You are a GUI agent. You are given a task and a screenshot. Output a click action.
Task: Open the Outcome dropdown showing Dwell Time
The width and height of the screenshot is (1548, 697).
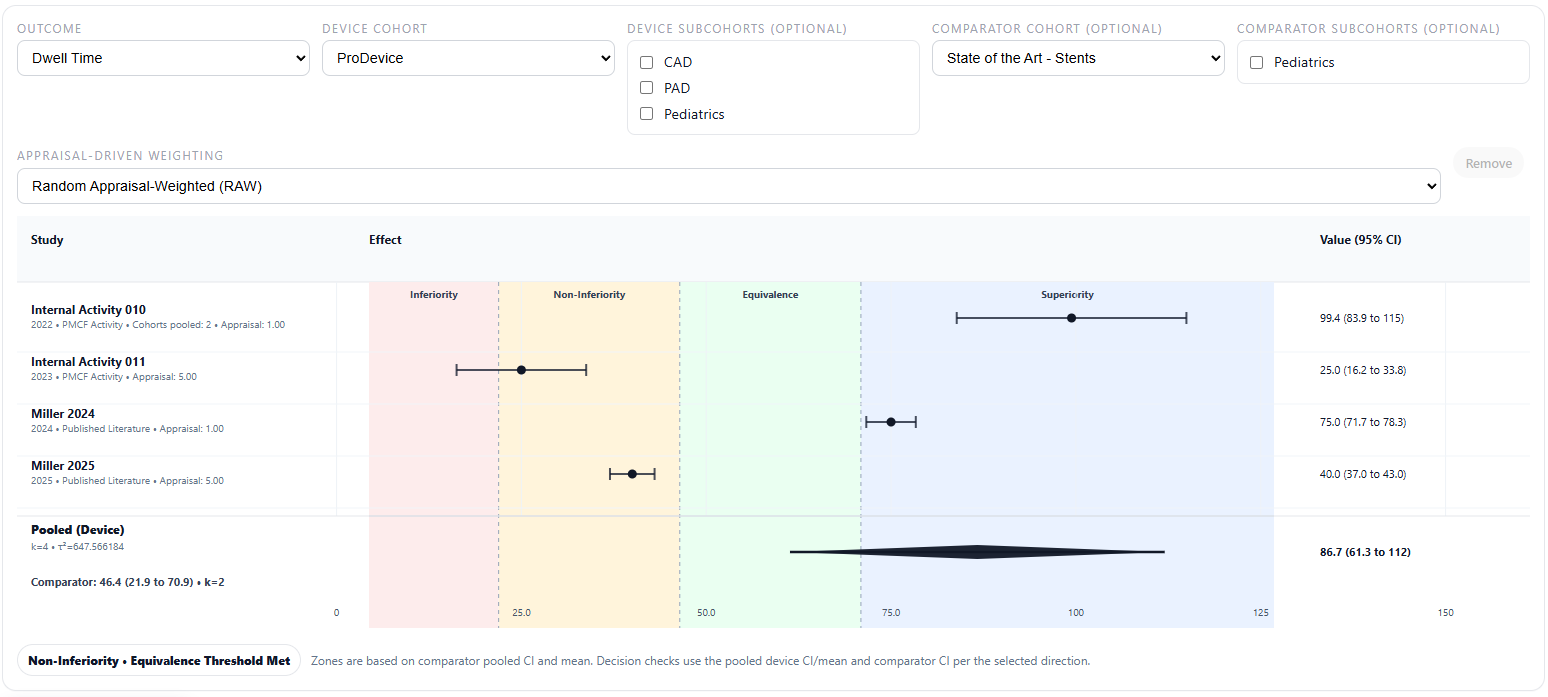(163, 58)
